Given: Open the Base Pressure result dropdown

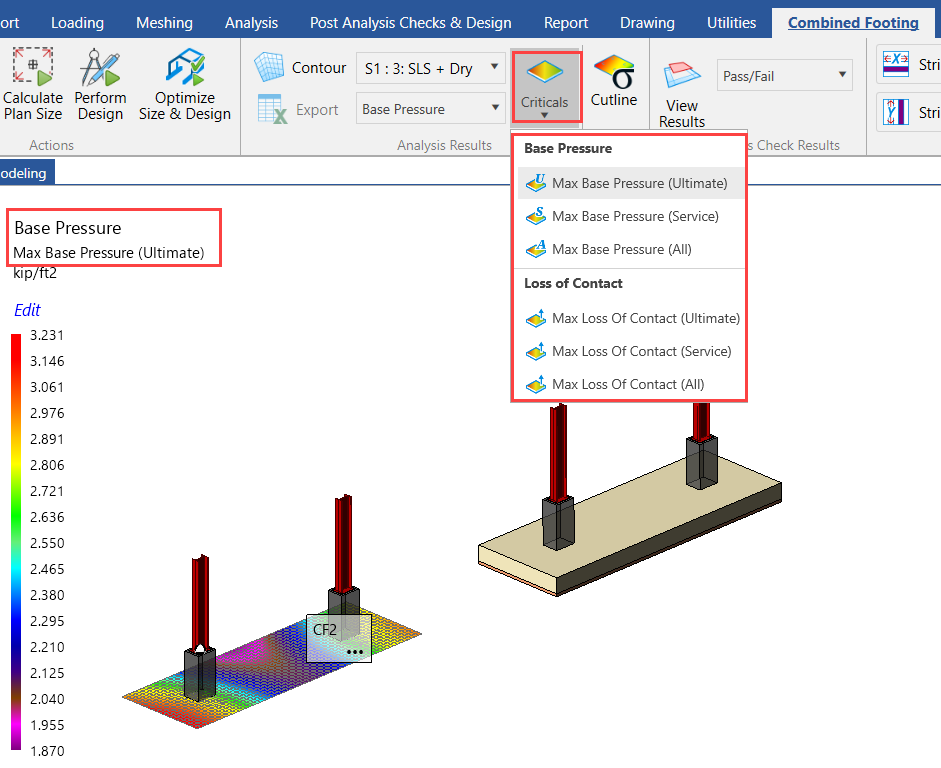Looking at the screenshot, I should 431,109.
